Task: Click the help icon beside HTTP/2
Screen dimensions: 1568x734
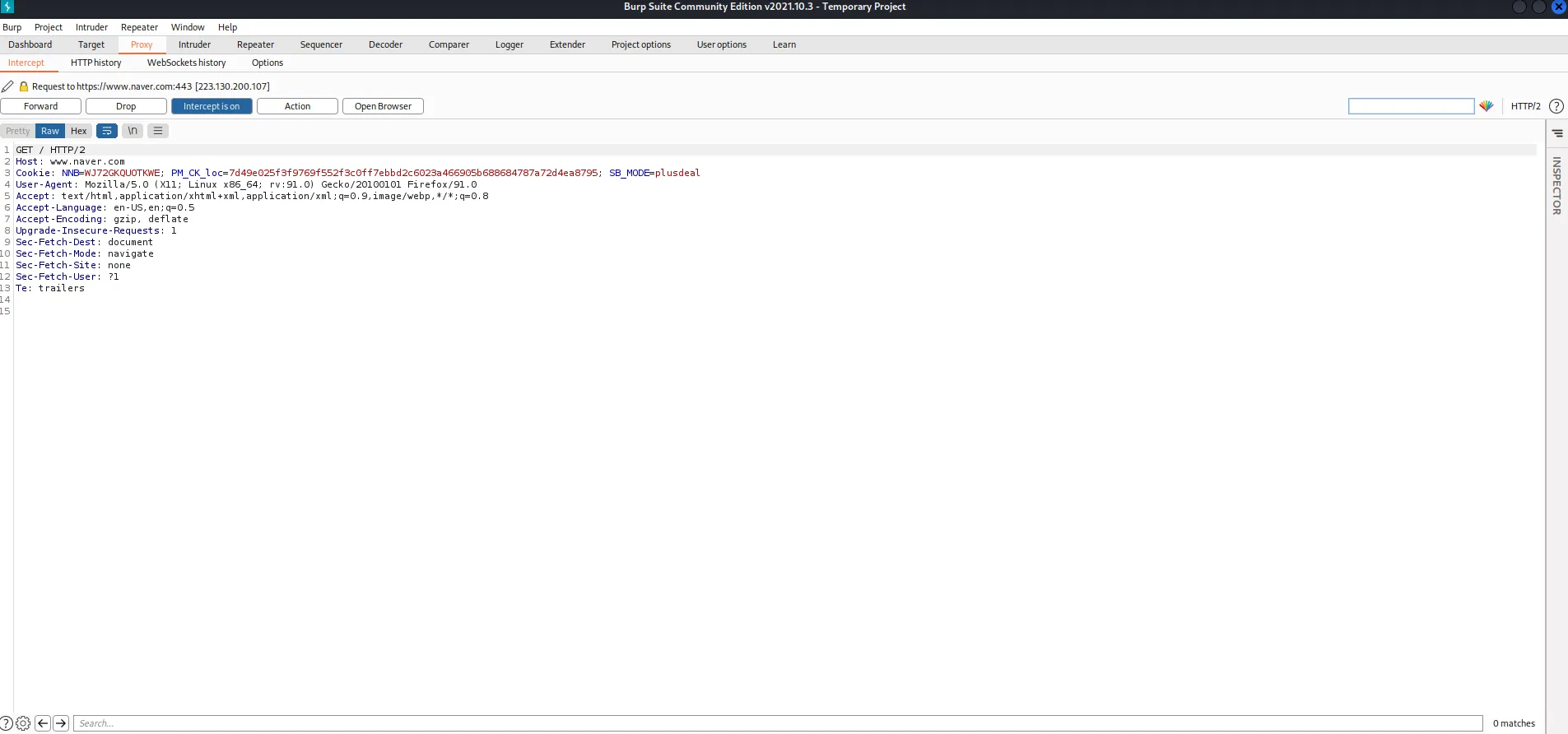Action: [1556, 106]
